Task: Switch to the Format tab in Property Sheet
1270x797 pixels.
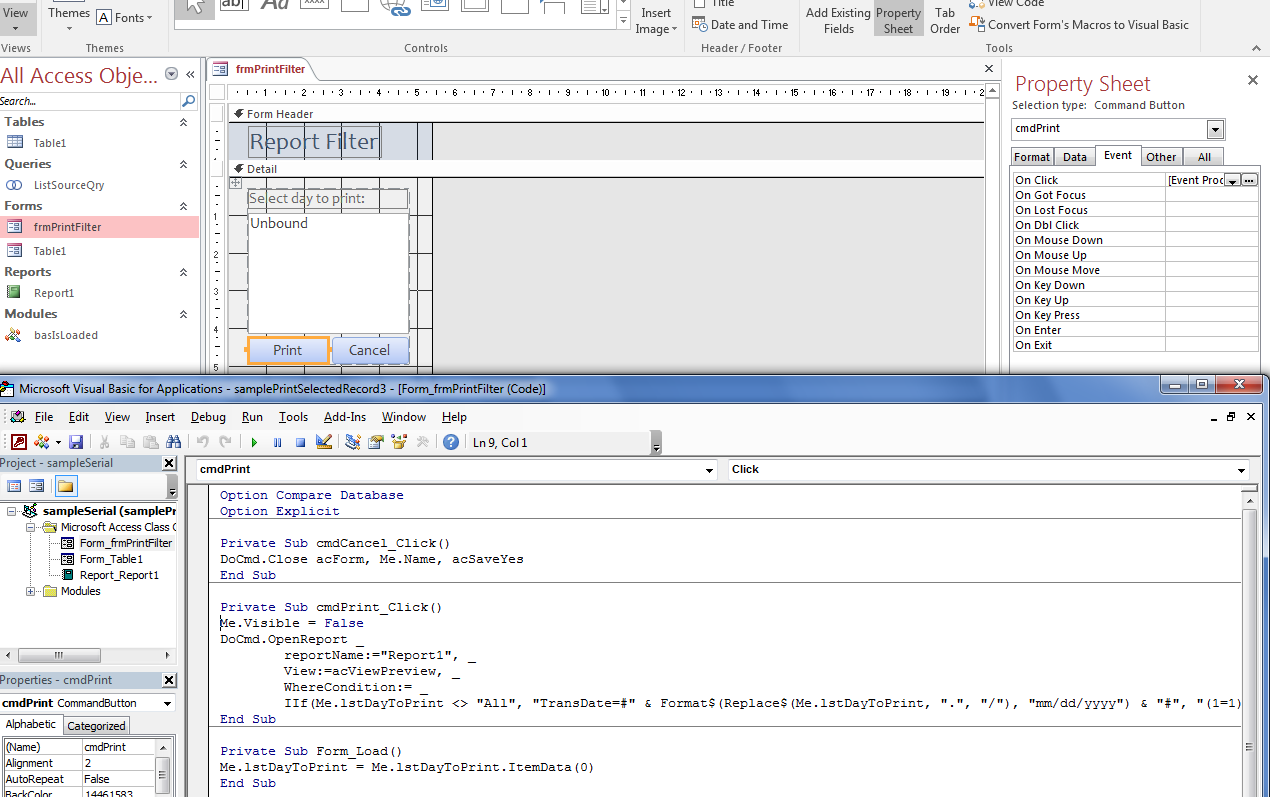Action: pyautogui.click(x=1031, y=157)
